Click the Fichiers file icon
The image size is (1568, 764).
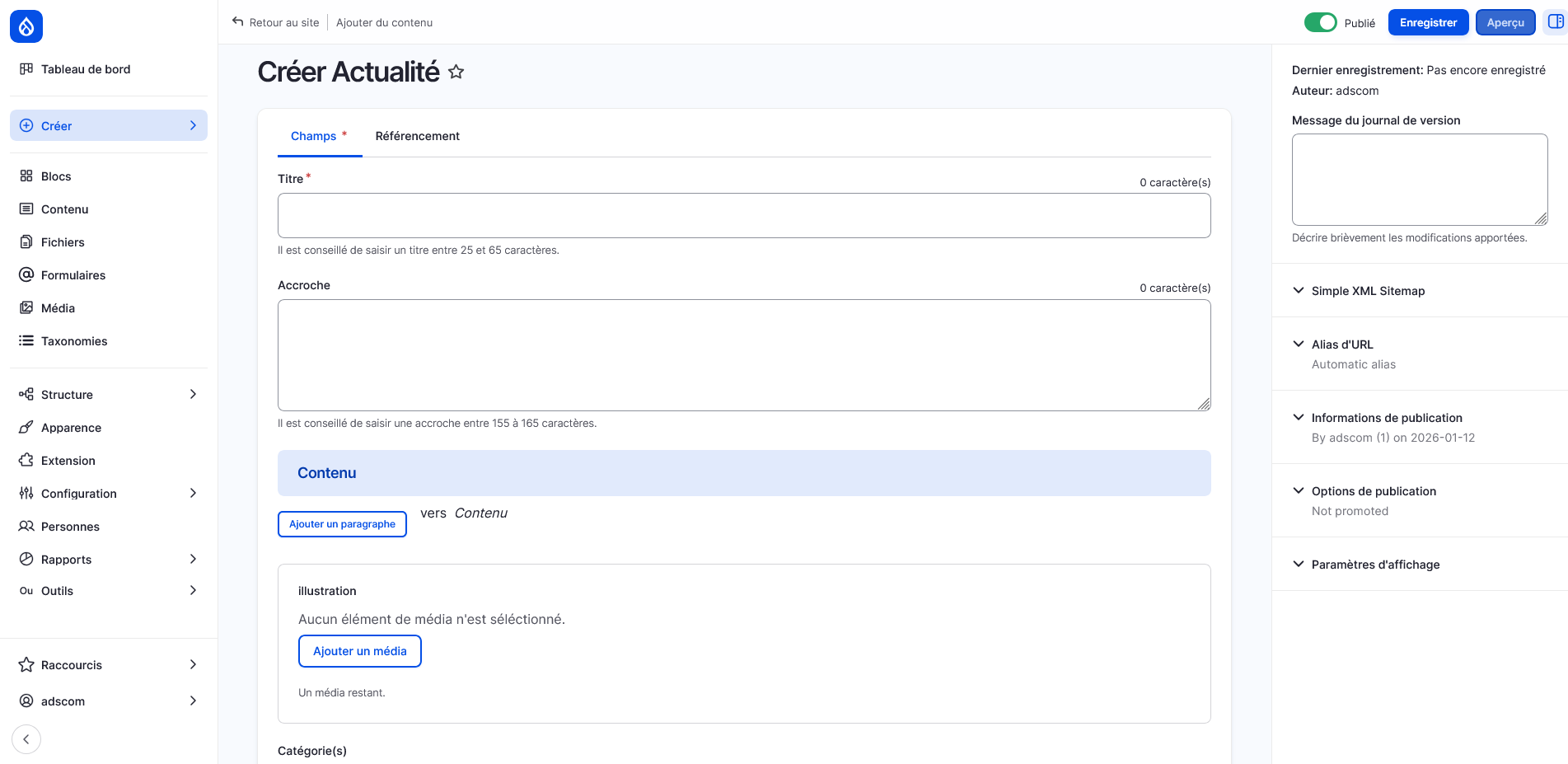[x=26, y=241]
